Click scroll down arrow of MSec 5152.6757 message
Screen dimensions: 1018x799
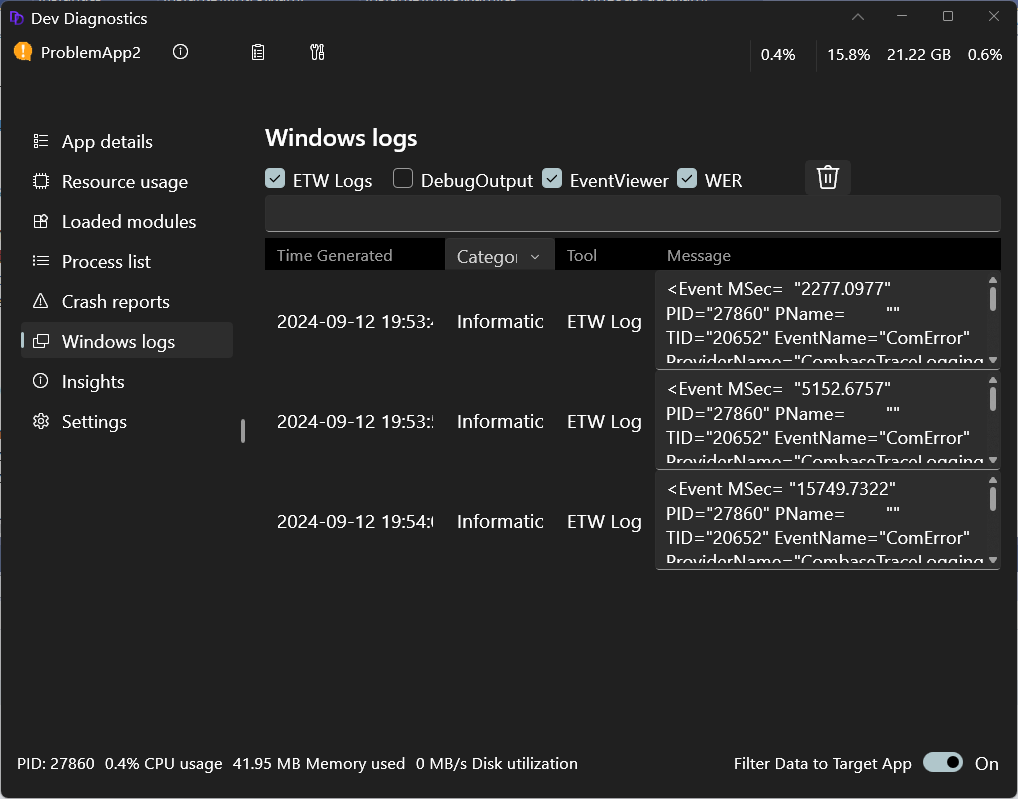click(x=993, y=460)
